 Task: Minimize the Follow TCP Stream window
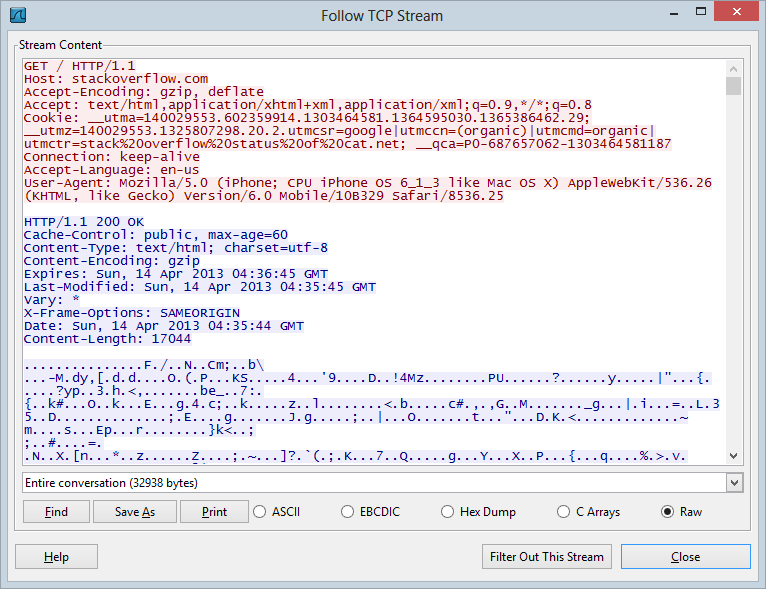tap(674, 14)
